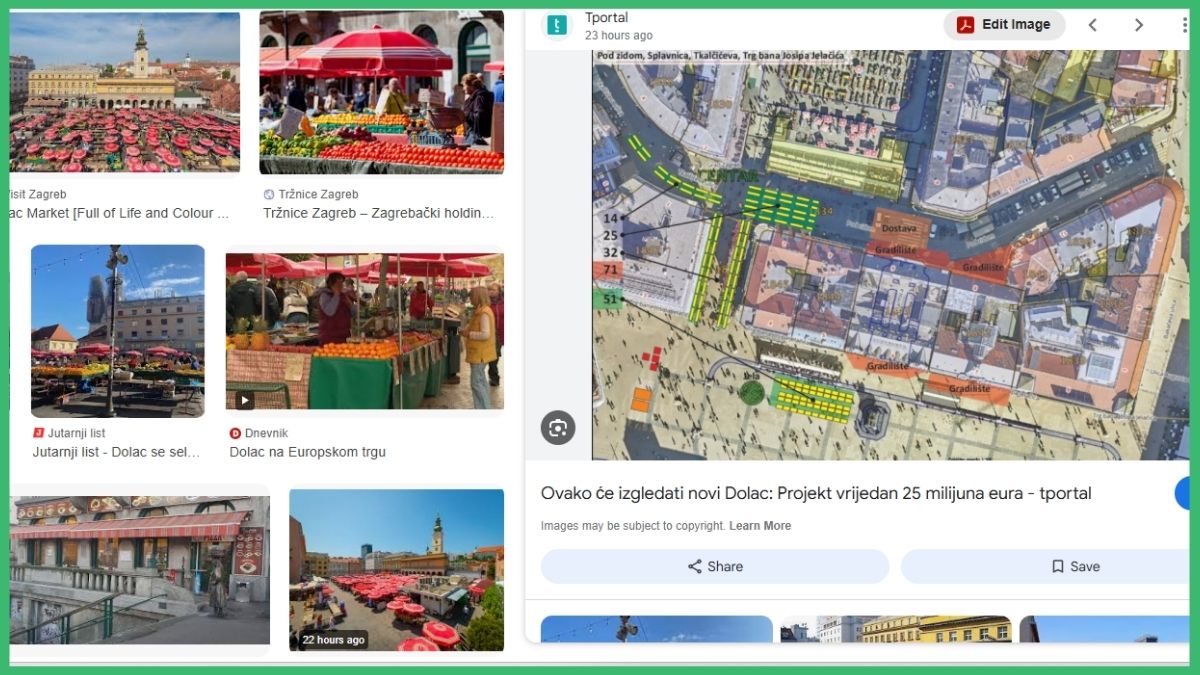Click the Tportal source favicon
Viewport: 1200px width, 675px height.
pyautogui.click(x=556, y=23)
